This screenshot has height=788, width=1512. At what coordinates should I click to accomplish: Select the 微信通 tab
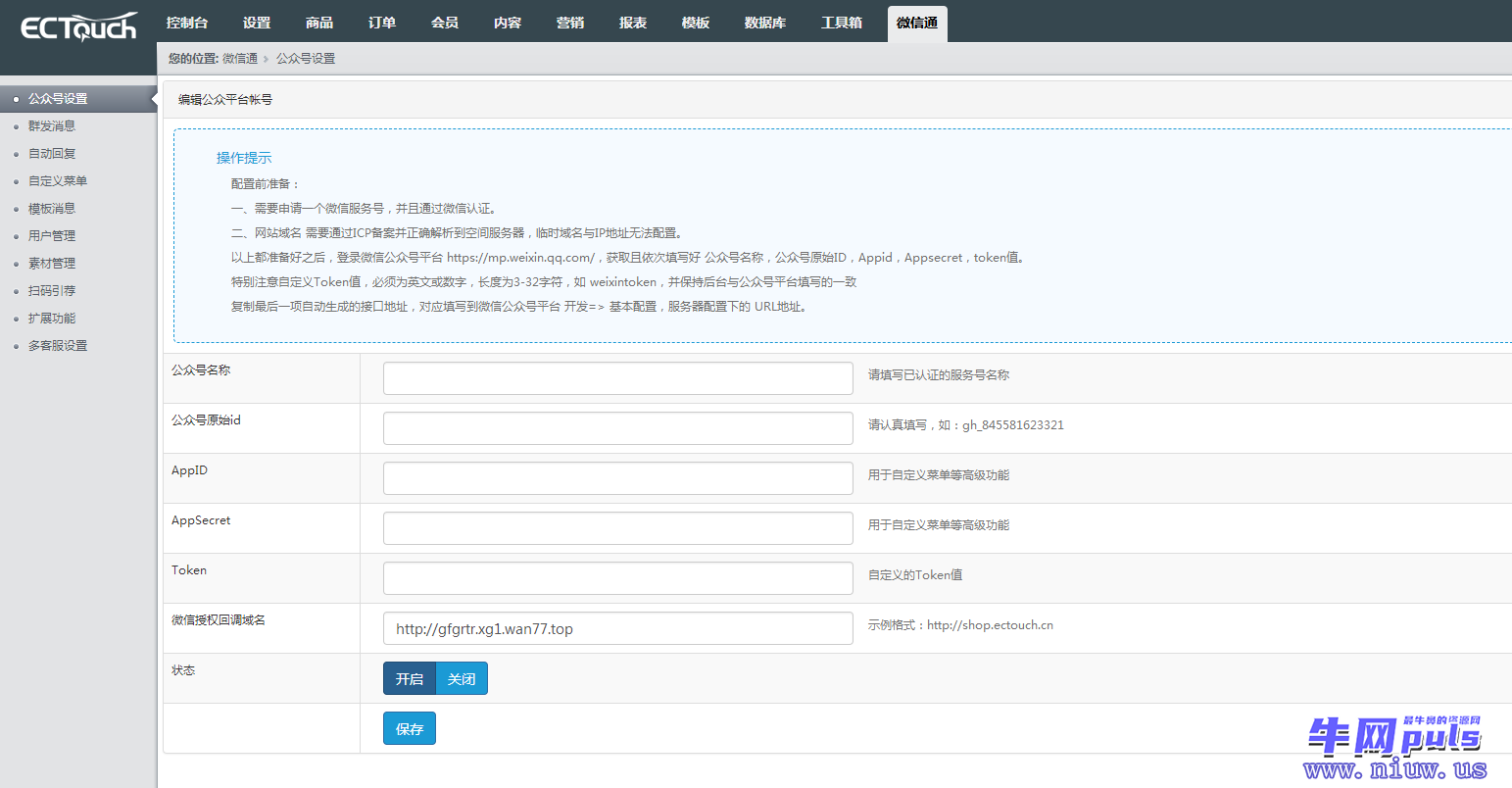[x=917, y=24]
